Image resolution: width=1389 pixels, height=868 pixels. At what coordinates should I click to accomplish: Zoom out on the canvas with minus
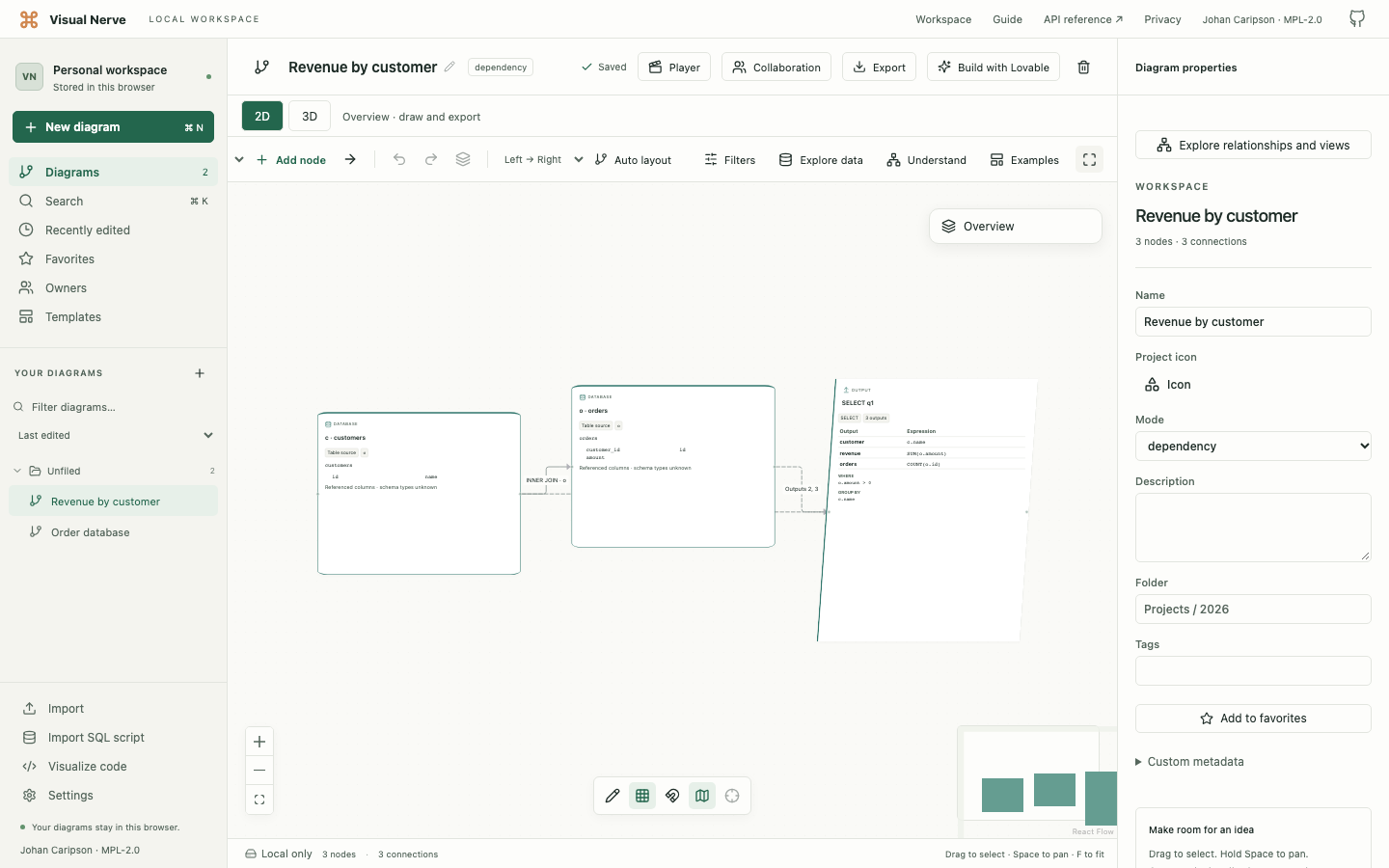click(259, 771)
